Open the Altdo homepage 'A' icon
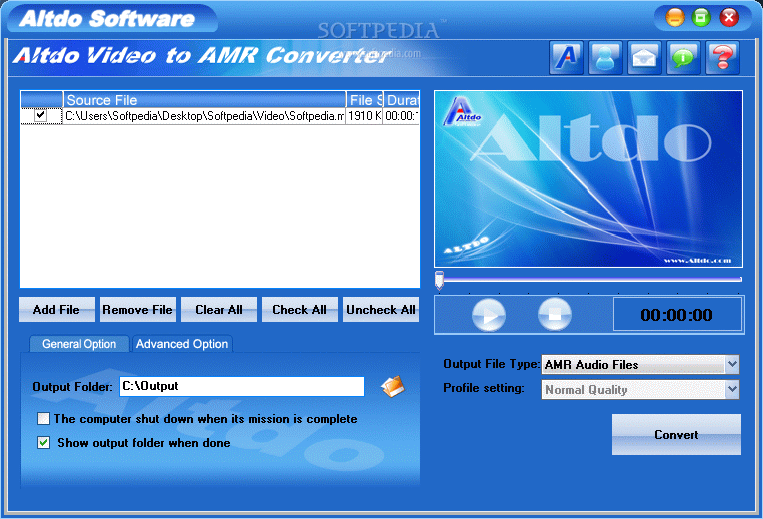763x519 pixels. 566,58
